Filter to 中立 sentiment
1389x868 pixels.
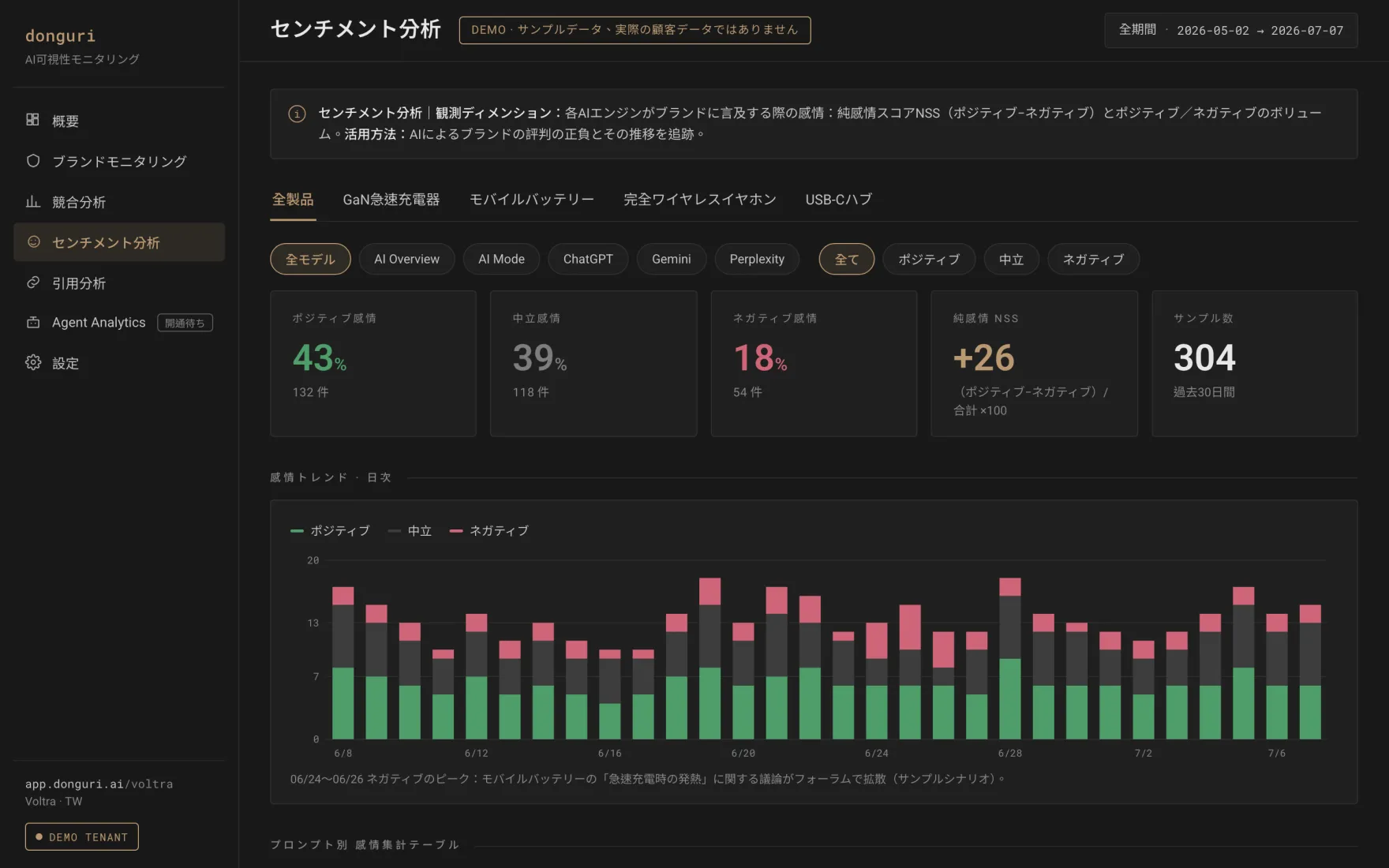(x=1011, y=259)
